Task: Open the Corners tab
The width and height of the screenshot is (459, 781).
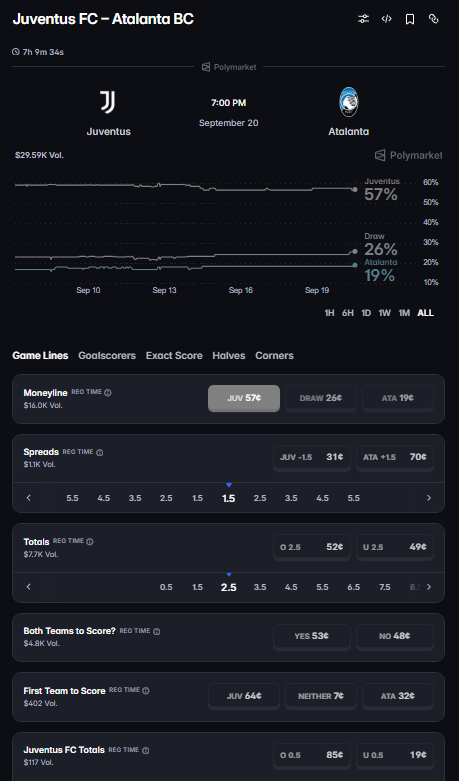Action: click(274, 356)
